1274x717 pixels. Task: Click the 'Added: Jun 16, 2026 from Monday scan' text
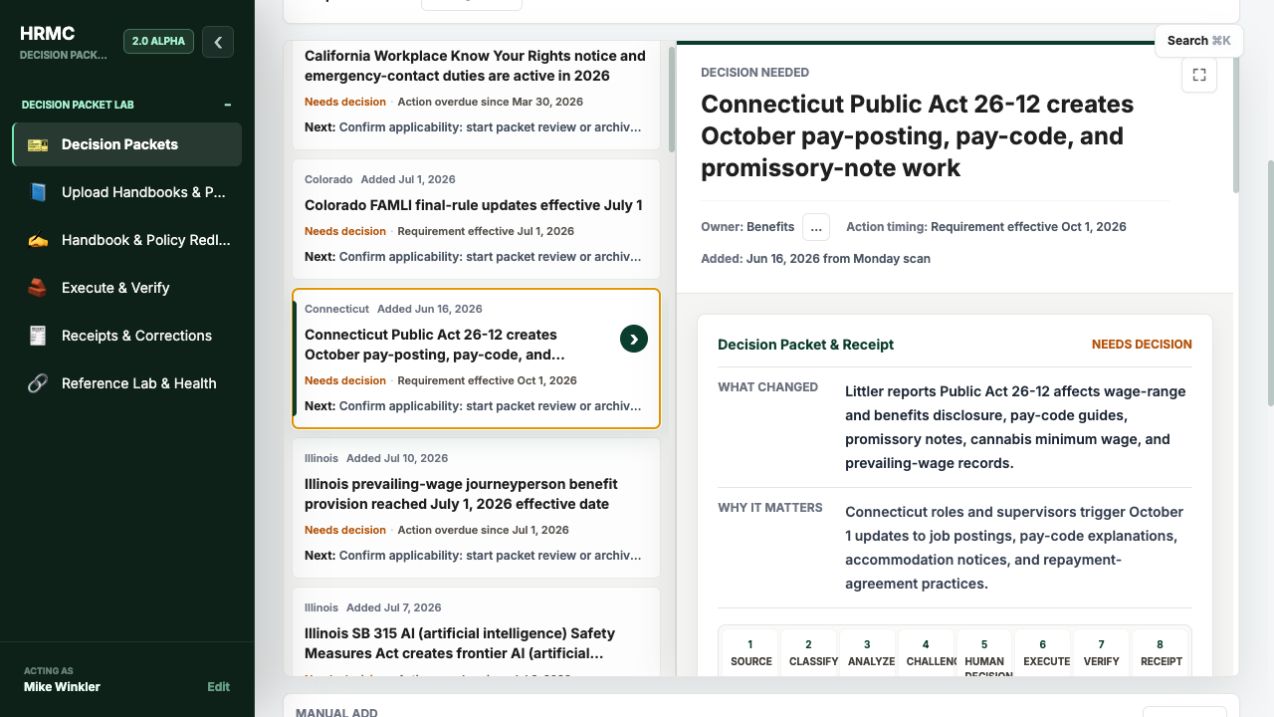(x=816, y=259)
